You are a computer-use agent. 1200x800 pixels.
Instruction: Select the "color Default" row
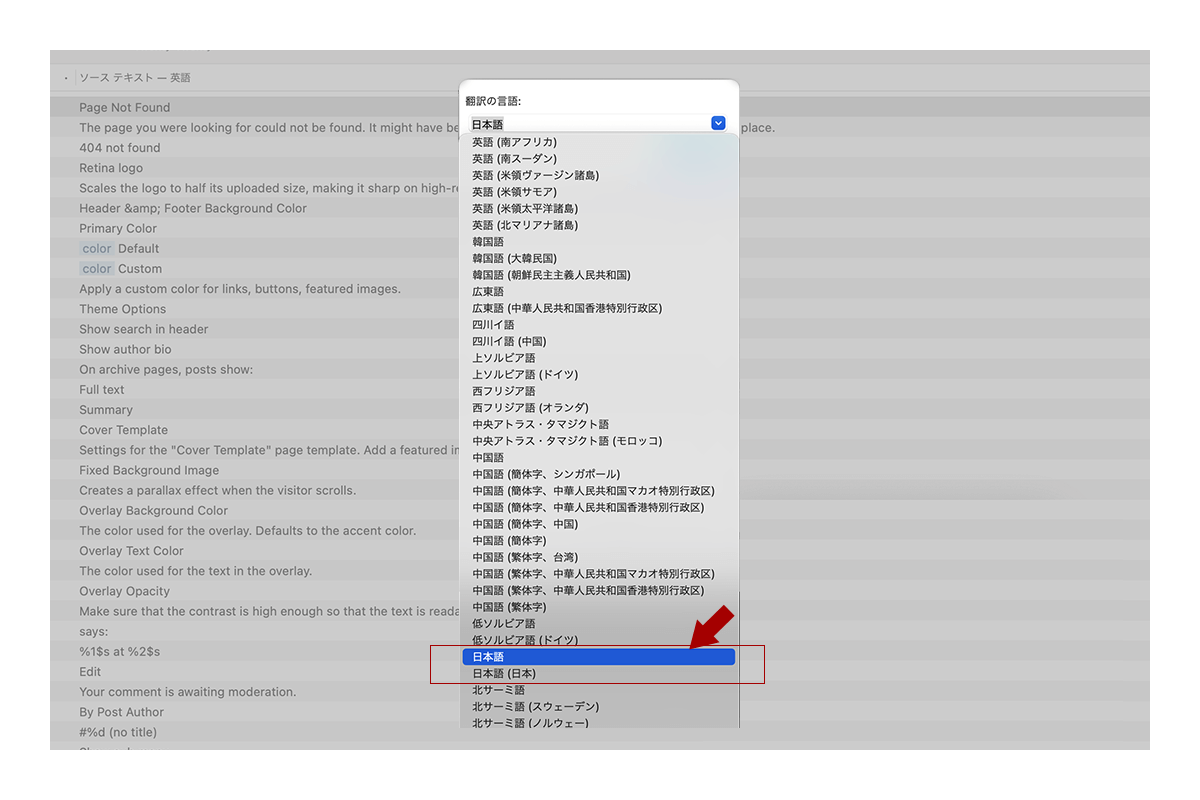coord(120,248)
